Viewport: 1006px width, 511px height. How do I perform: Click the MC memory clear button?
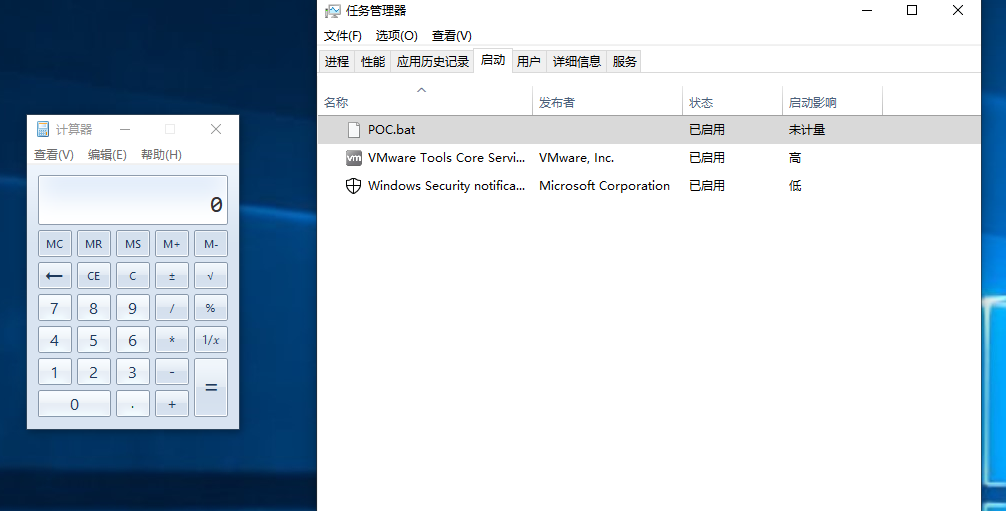coord(55,244)
